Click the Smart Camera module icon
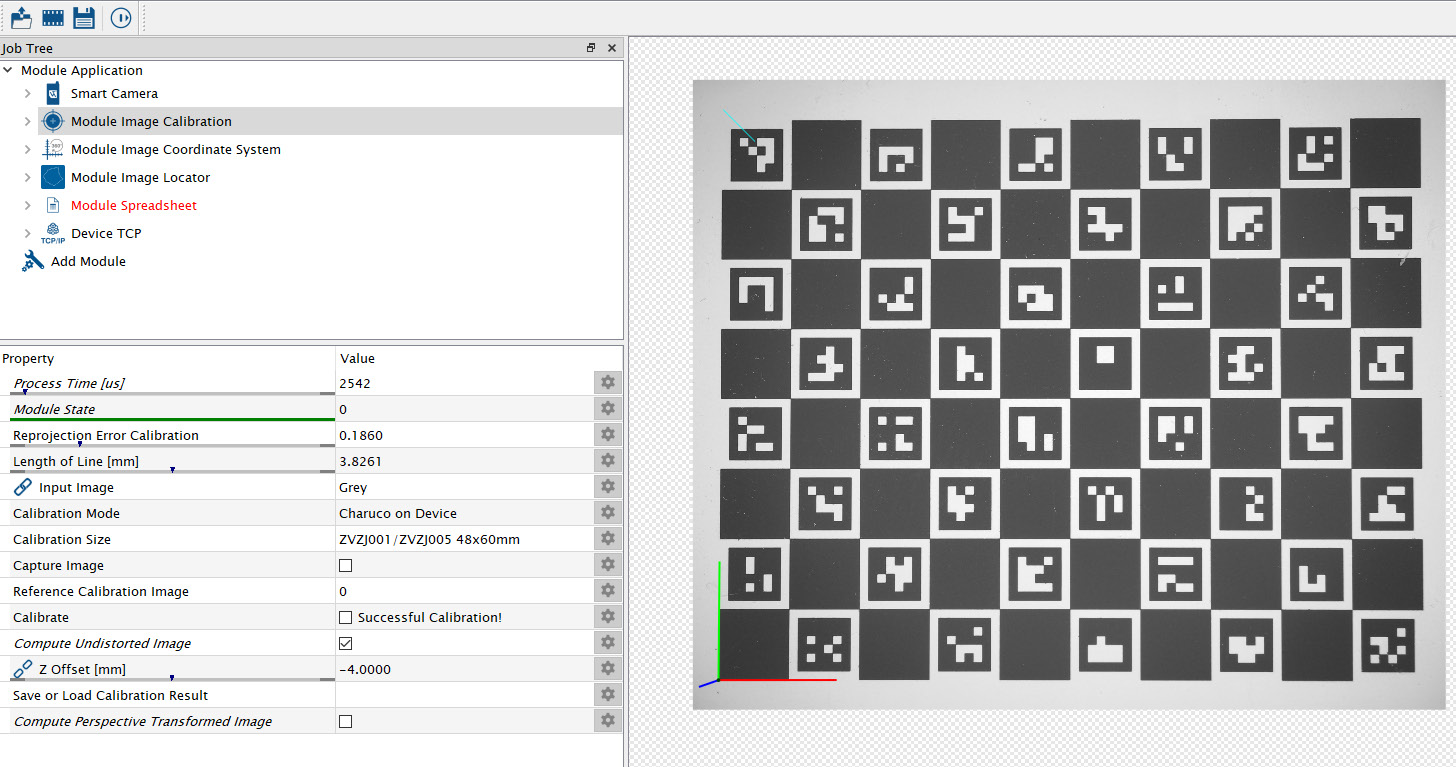The image size is (1456, 767). click(x=53, y=93)
